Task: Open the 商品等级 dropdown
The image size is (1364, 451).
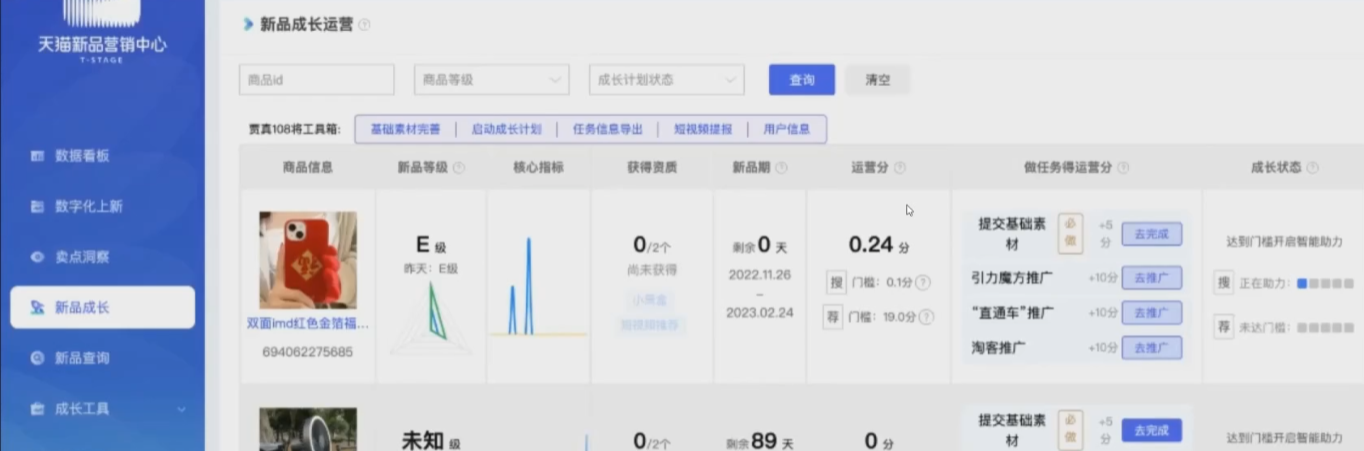Action: click(x=491, y=80)
